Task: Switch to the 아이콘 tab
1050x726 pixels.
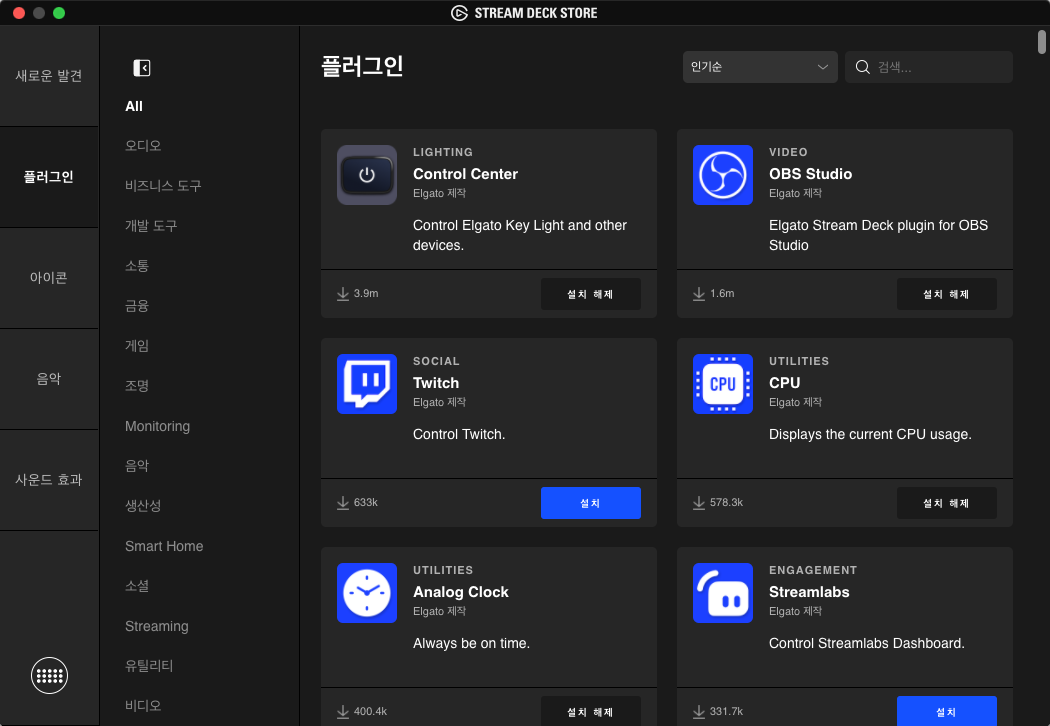Action: [49, 278]
